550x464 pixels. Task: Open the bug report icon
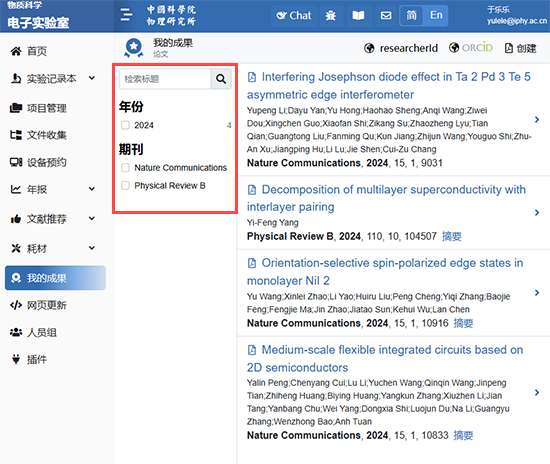330,15
